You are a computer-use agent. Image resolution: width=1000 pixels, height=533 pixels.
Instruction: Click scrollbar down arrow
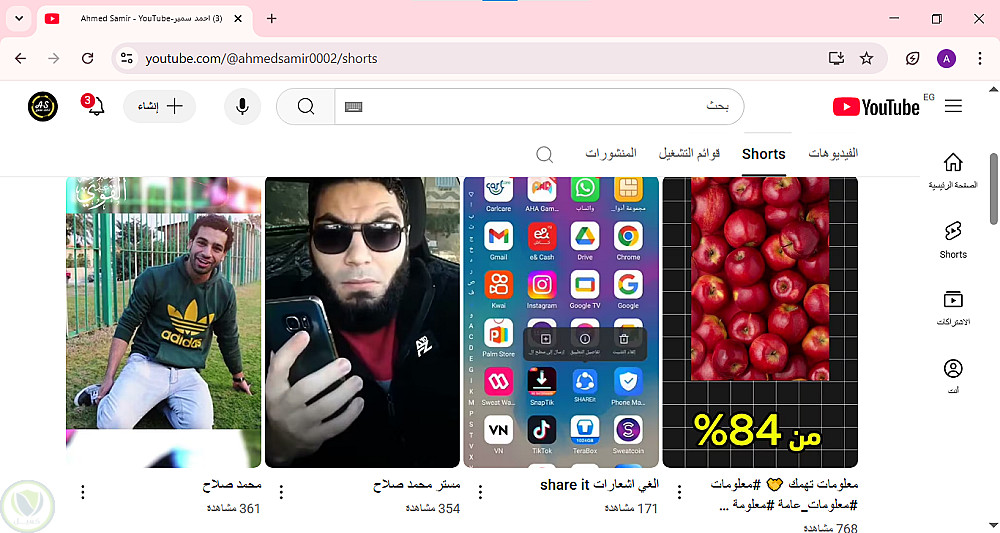993,527
